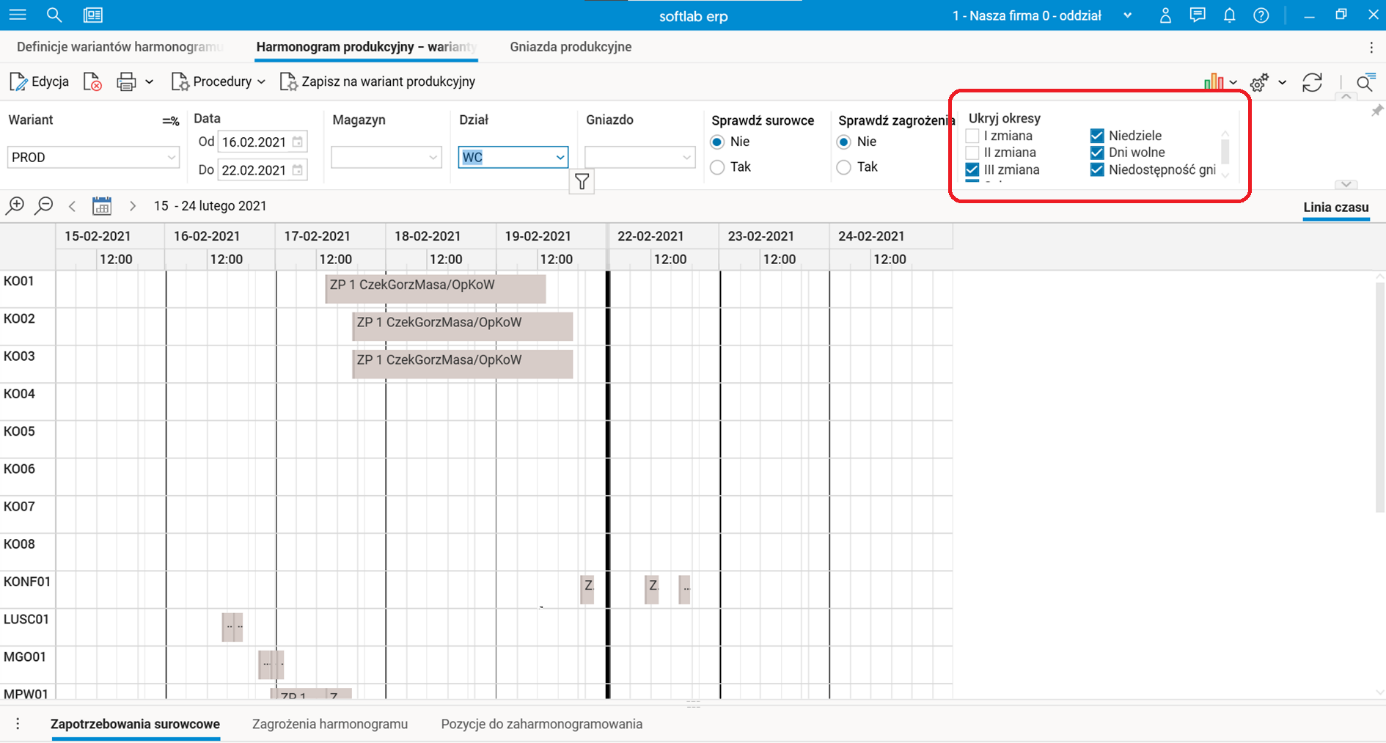This screenshot has width=1386, height=743.
Task: Open the calendar picker for the Do date
Action: [x=297, y=170]
